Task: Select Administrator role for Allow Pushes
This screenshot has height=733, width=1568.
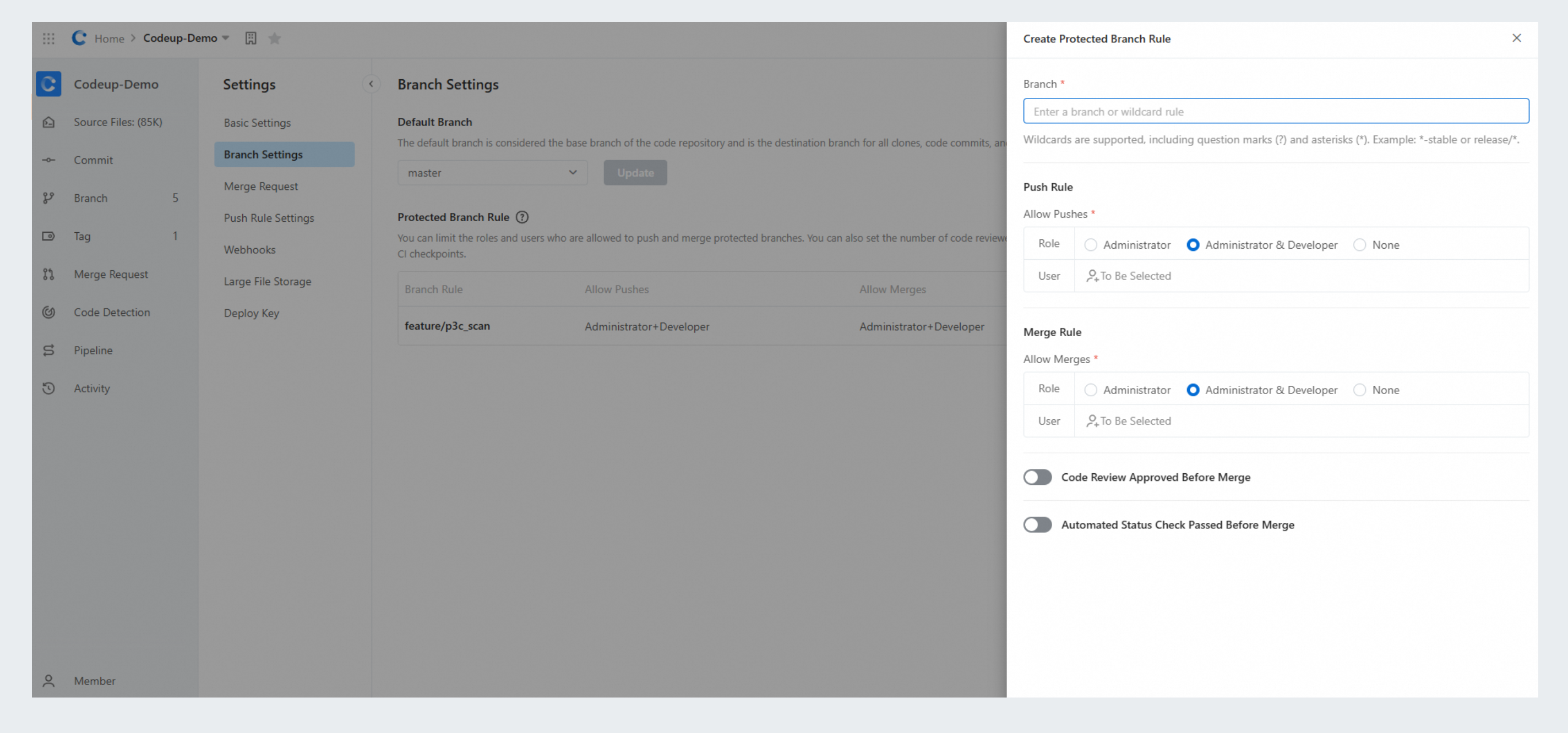Action: click(x=1090, y=245)
